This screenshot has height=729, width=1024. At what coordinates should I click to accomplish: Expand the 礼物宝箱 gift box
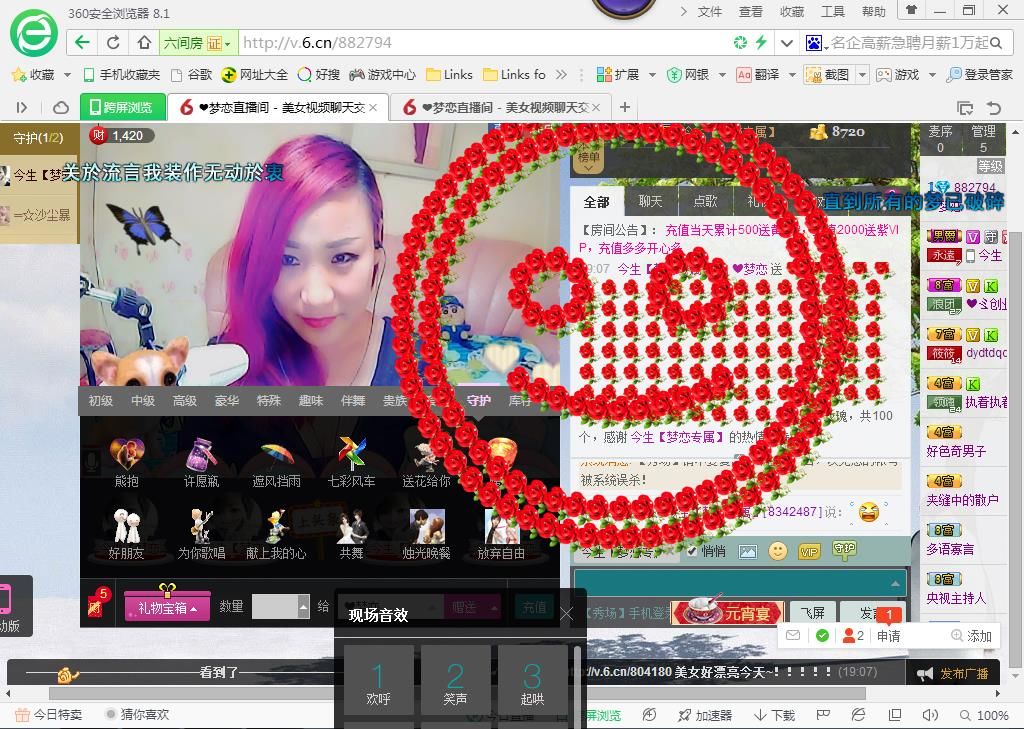(x=167, y=608)
